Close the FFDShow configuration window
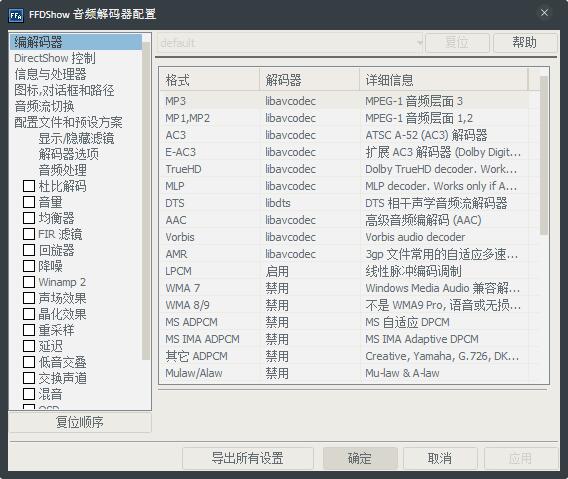This screenshot has height=479, width=568. click(544, 13)
